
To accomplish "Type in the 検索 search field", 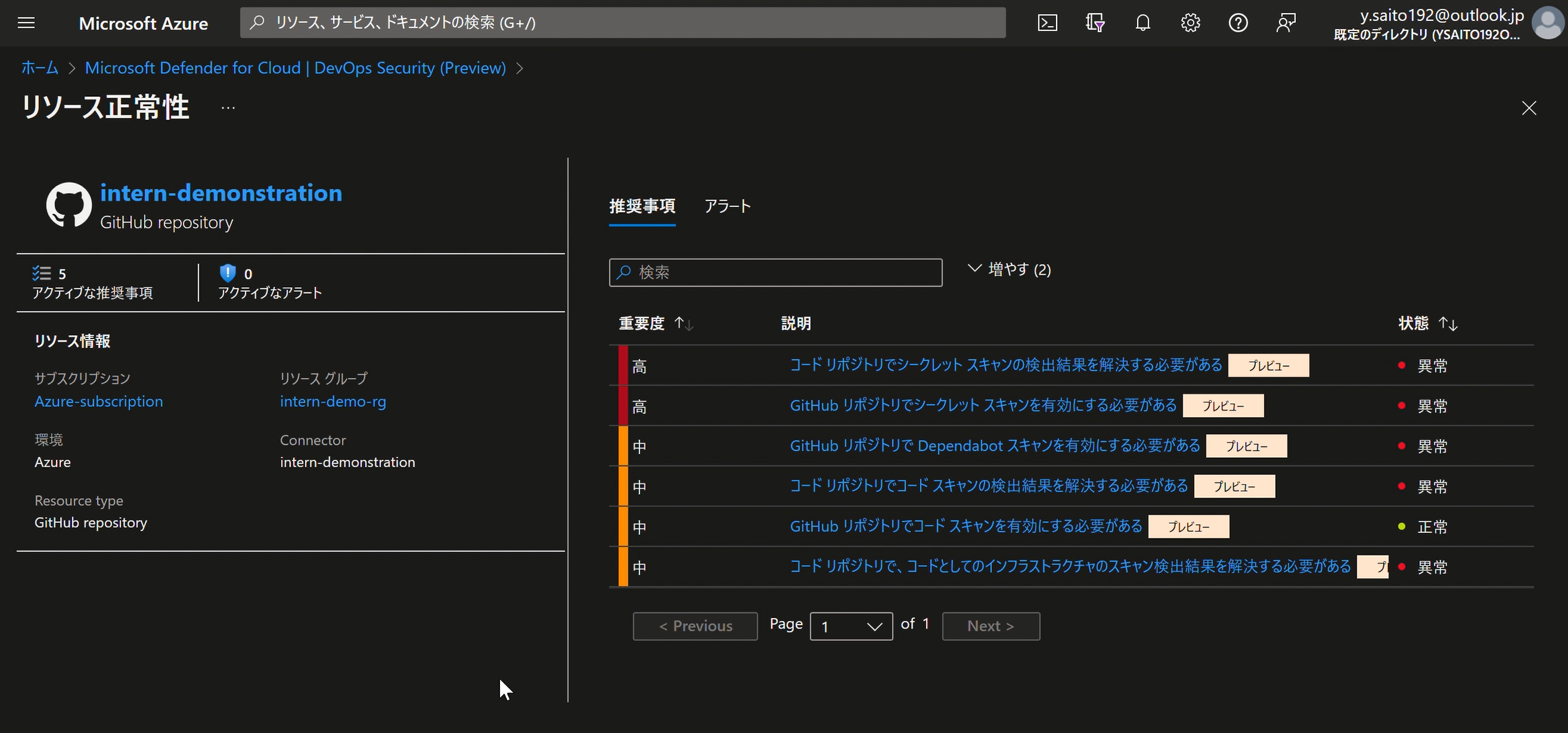I will 775,272.
